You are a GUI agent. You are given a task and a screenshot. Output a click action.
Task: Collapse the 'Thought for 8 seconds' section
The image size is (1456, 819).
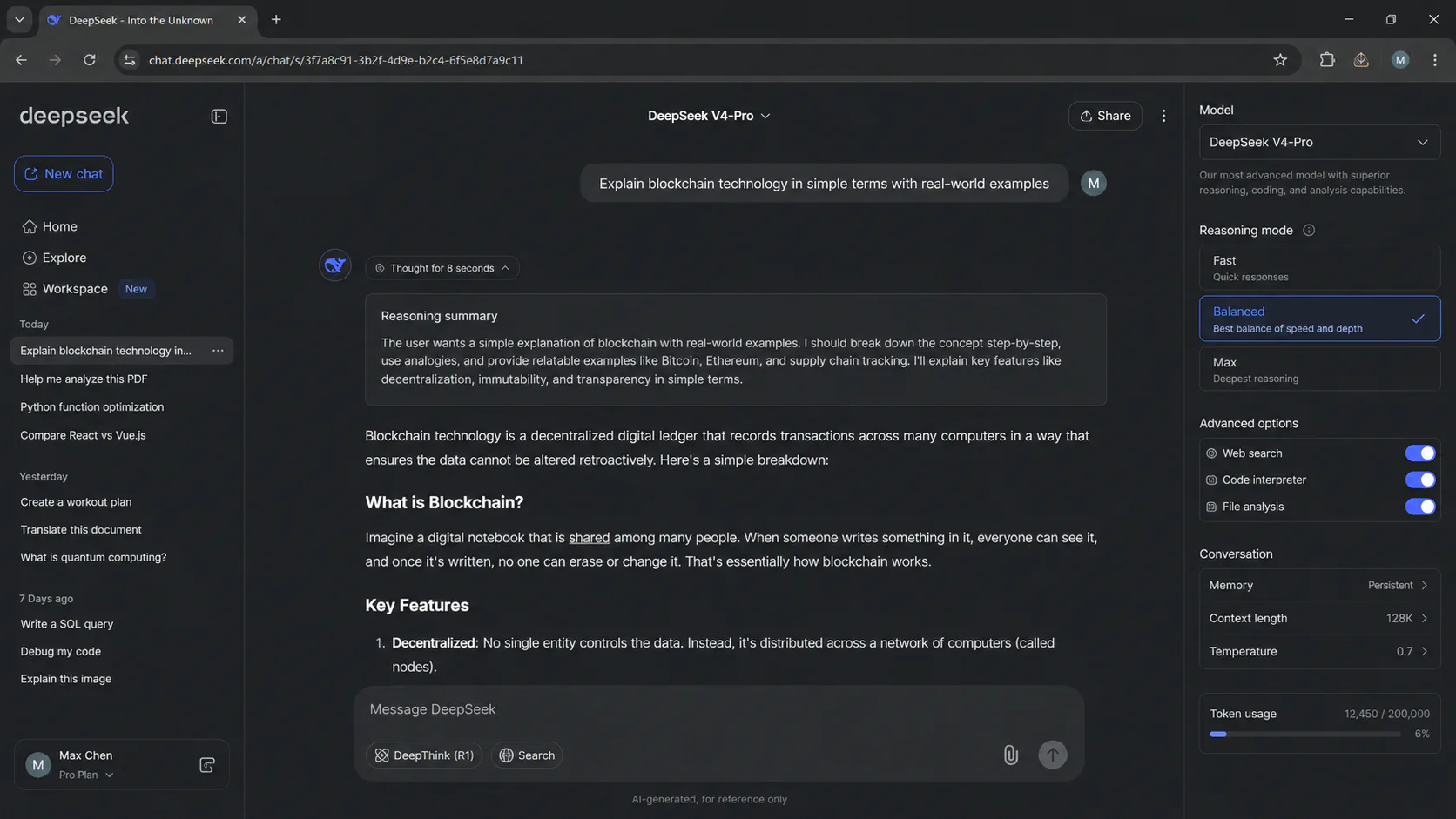(442, 268)
